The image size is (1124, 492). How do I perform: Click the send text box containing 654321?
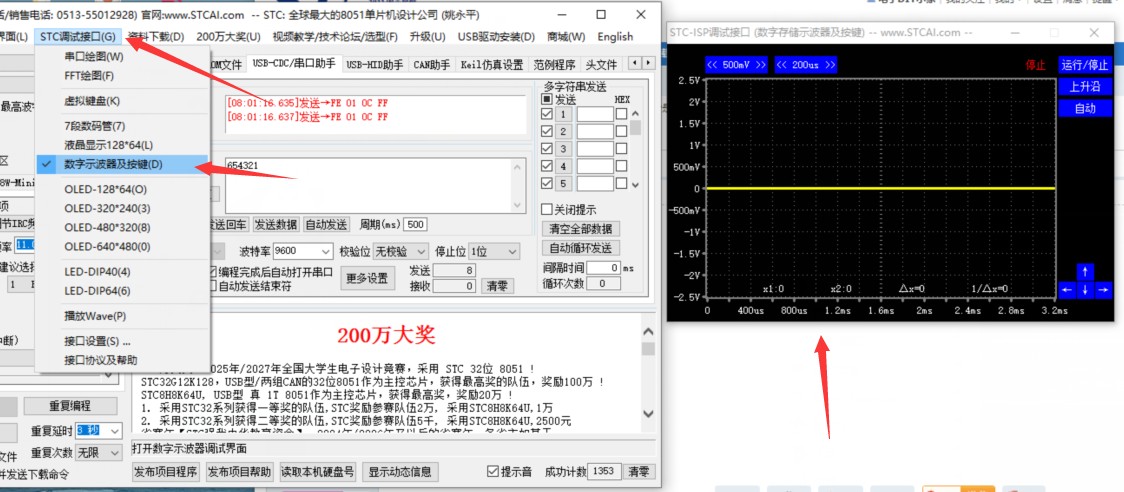tap(376, 185)
